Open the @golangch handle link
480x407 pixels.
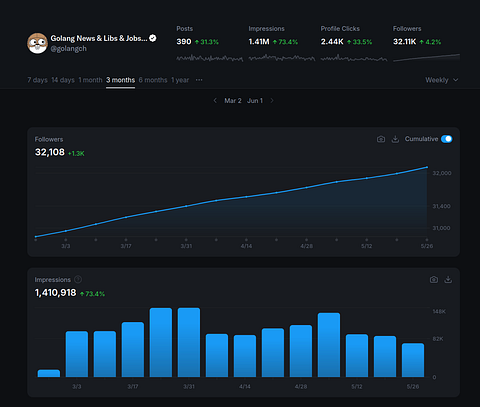(x=69, y=49)
